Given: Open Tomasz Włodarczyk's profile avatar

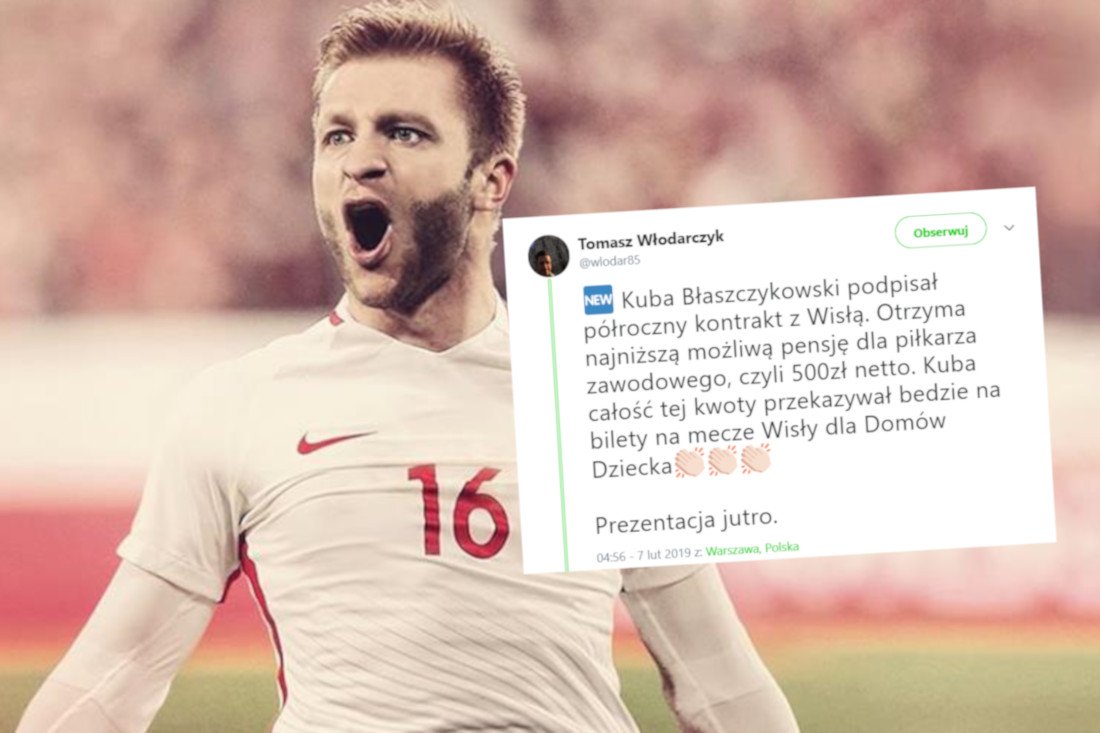Looking at the screenshot, I should [x=548, y=256].
